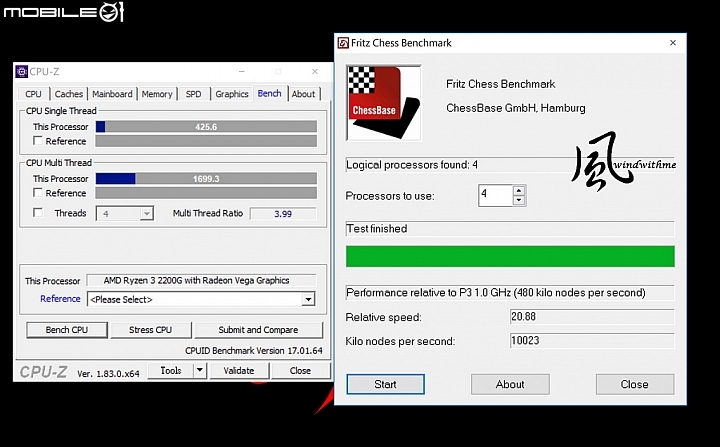Screen dimensions: 720x447
Task: Click the CPUID Benchmark Version 17.01.64 text
Action: pyautogui.click(x=254, y=351)
